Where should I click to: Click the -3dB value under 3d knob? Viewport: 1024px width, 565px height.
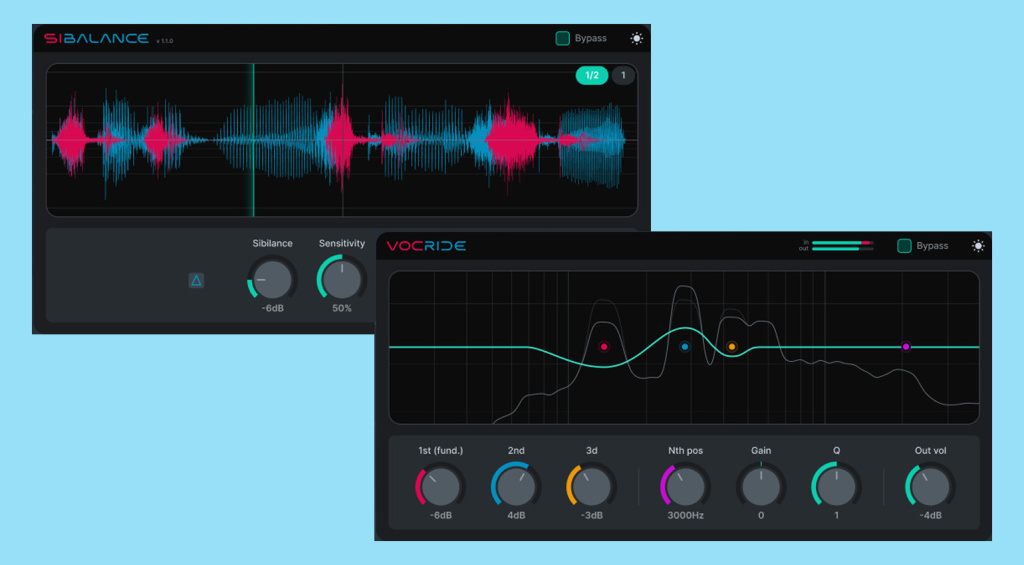click(x=591, y=515)
